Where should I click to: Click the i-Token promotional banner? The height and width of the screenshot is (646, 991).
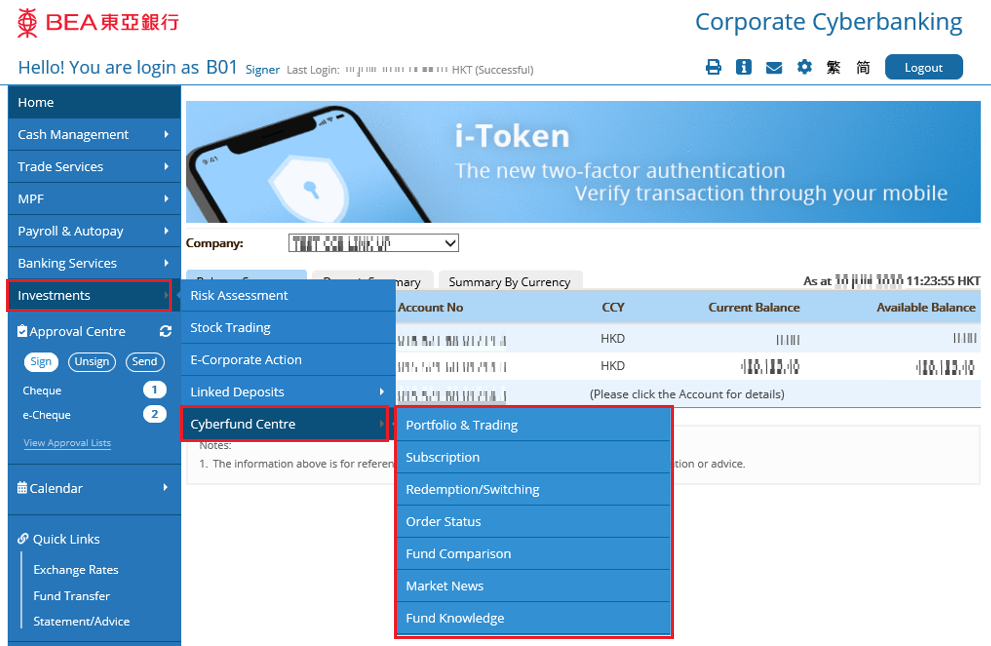pyautogui.click(x=583, y=162)
